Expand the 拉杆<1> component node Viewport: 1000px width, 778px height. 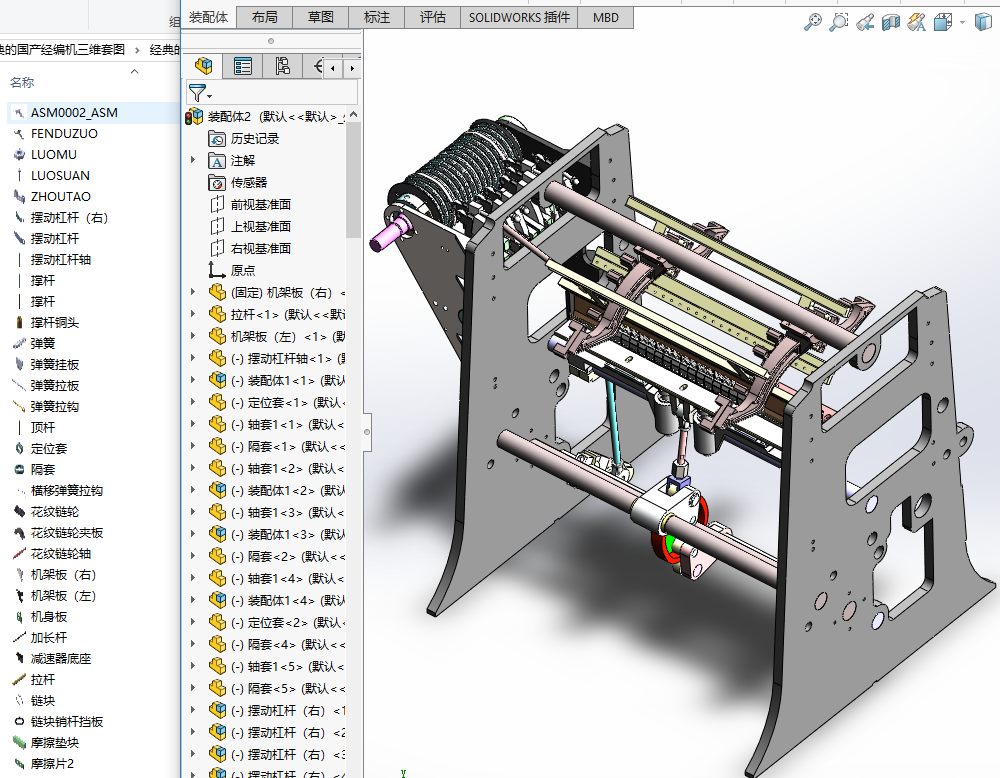(x=193, y=314)
